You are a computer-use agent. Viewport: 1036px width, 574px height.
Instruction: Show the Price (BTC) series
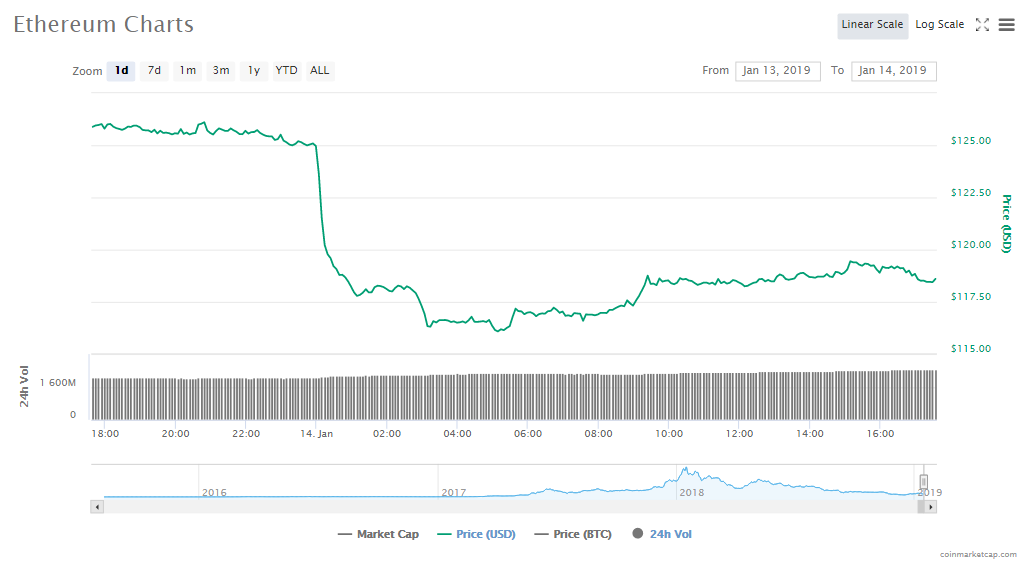tap(573, 534)
